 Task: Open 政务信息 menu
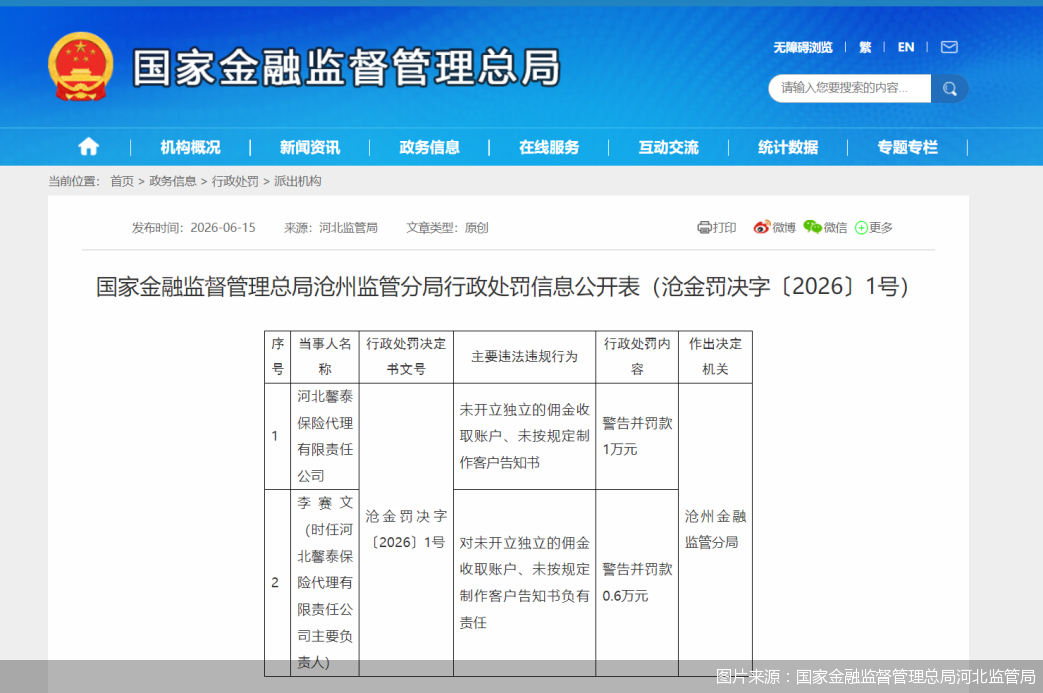(x=430, y=148)
